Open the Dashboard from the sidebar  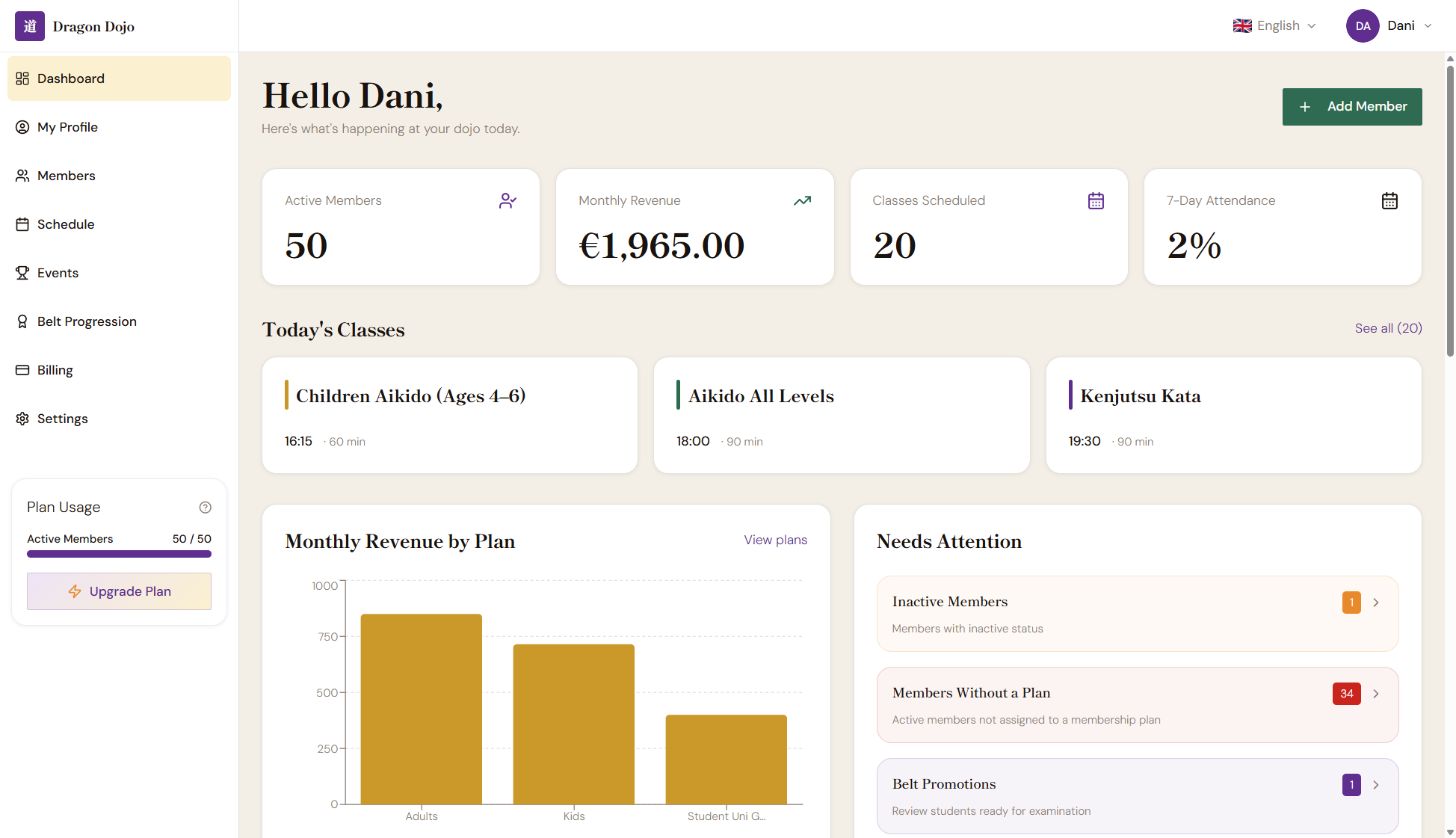(70, 78)
